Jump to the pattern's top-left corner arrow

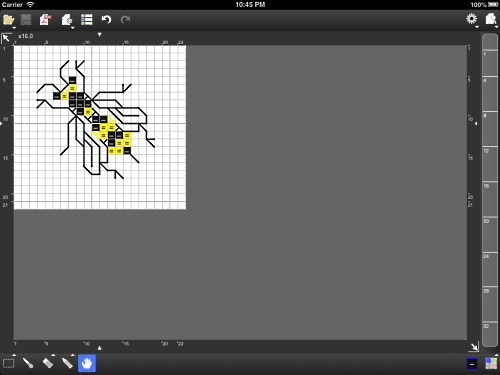[6, 38]
